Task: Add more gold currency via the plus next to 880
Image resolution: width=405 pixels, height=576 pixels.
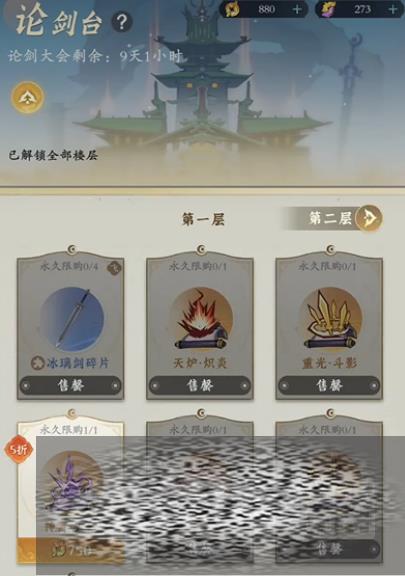Action: [298, 9]
